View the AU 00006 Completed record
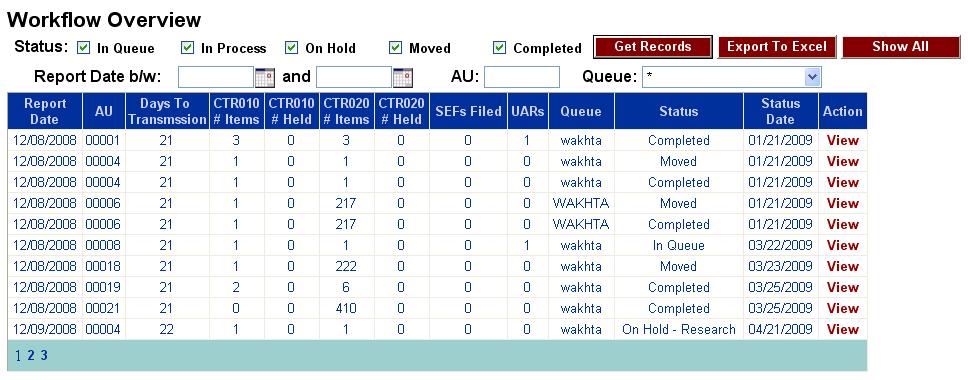The image size is (968, 380). tap(843, 225)
